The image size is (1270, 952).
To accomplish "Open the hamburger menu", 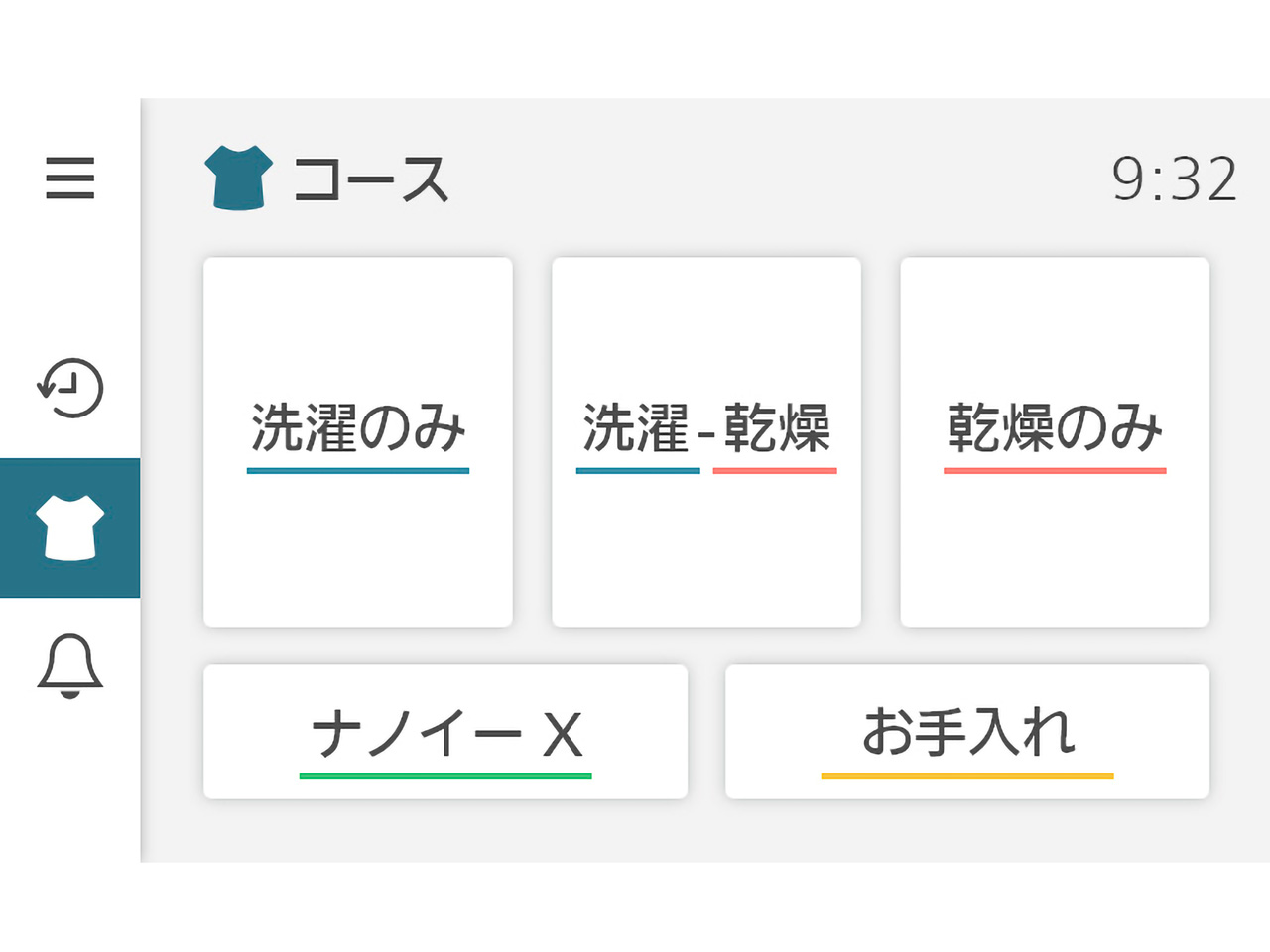I will [69, 178].
